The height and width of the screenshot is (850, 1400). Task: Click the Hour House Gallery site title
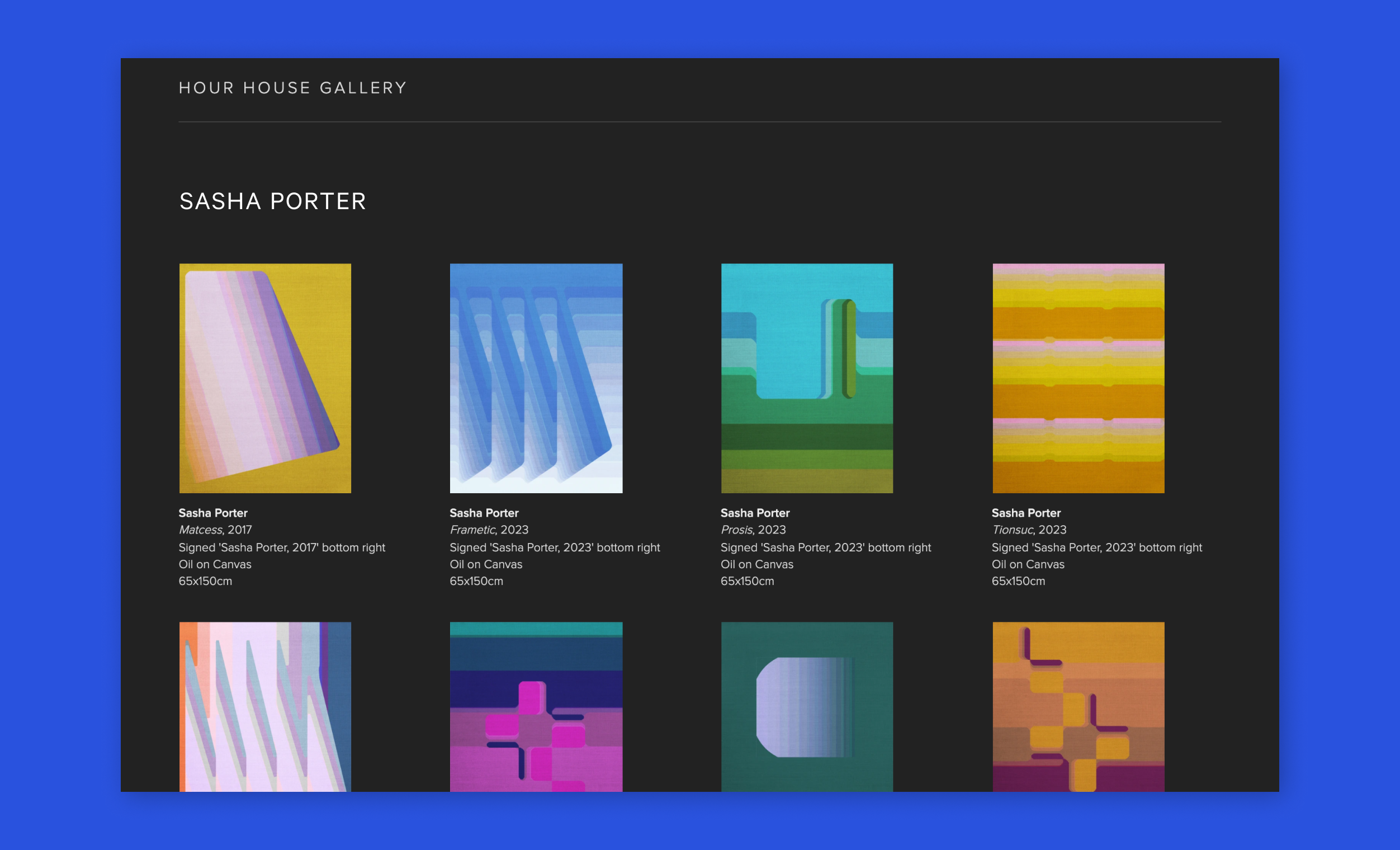click(x=292, y=88)
